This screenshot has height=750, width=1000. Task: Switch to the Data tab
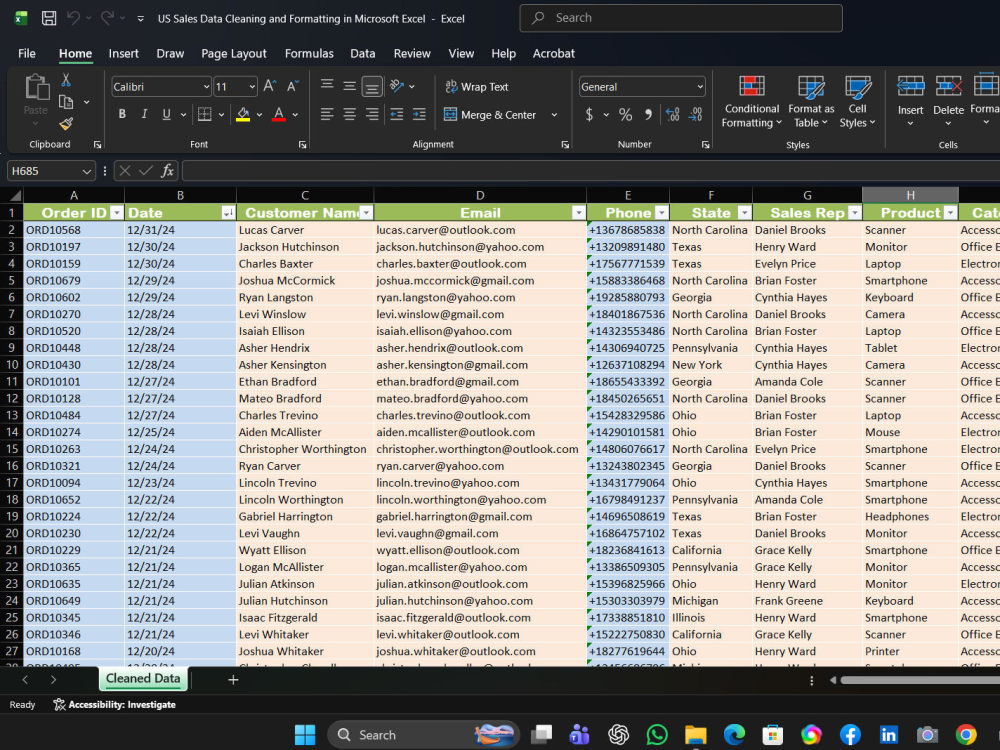click(x=362, y=54)
